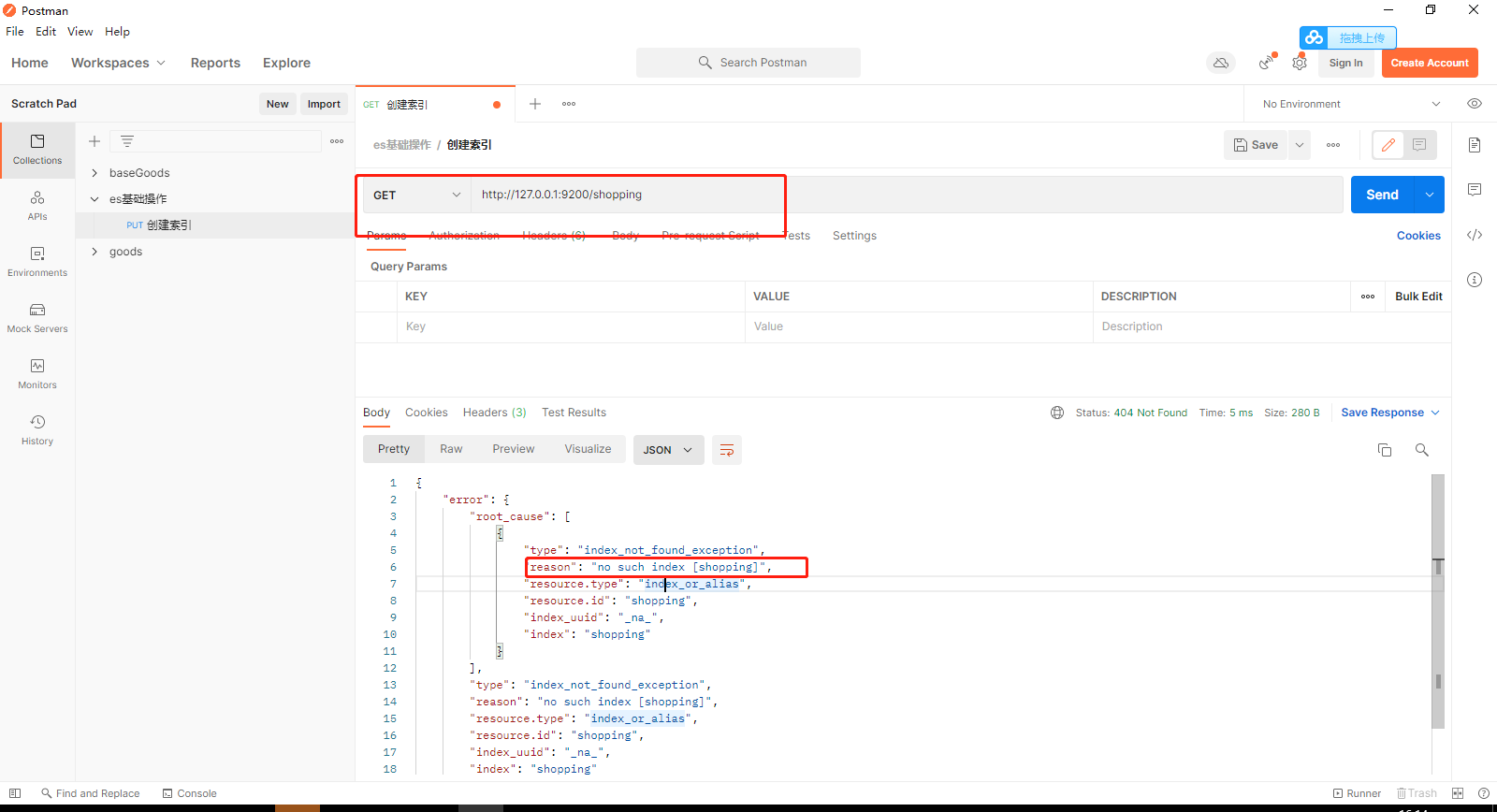
Task: Click the environment quick look eye icon
Action: tap(1475, 104)
